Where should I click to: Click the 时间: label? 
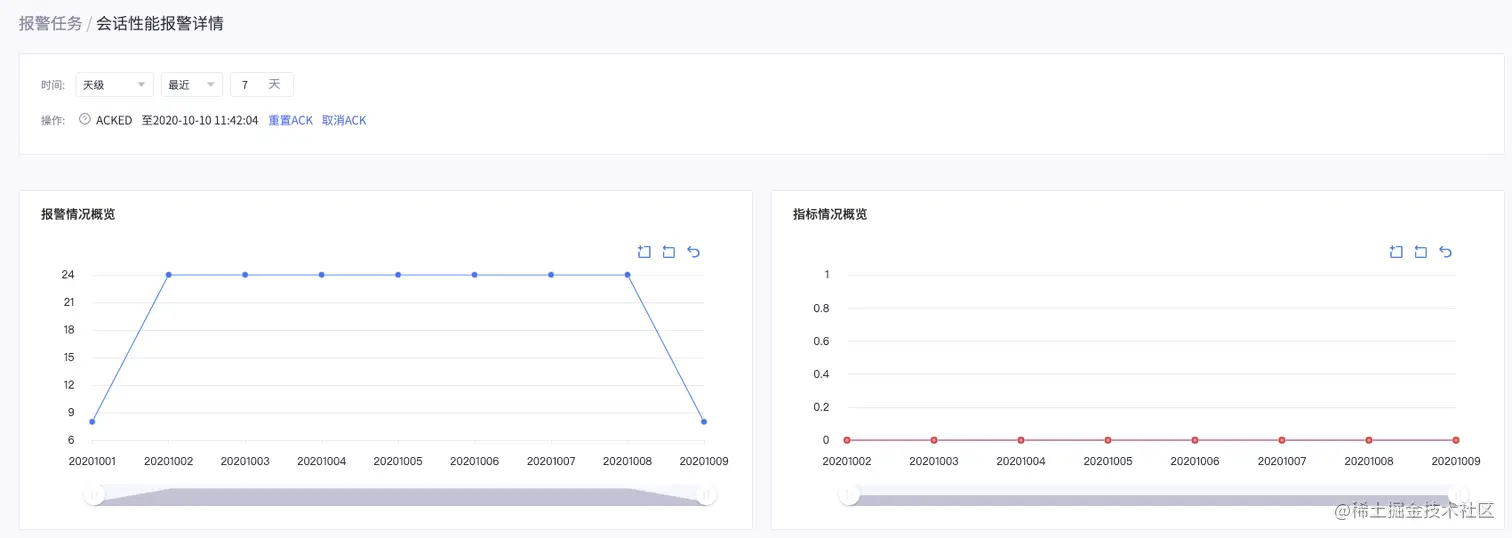point(53,85)
